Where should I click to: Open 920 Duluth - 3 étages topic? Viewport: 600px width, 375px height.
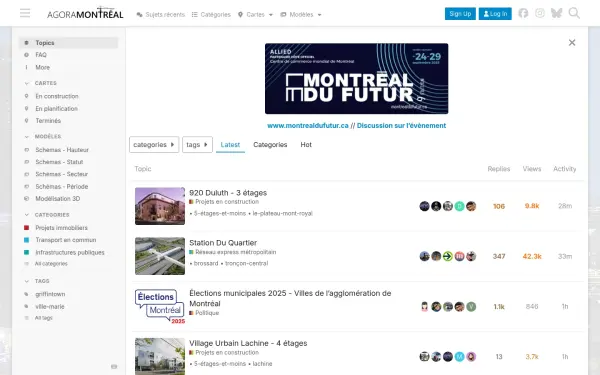(x=228, y=193)
